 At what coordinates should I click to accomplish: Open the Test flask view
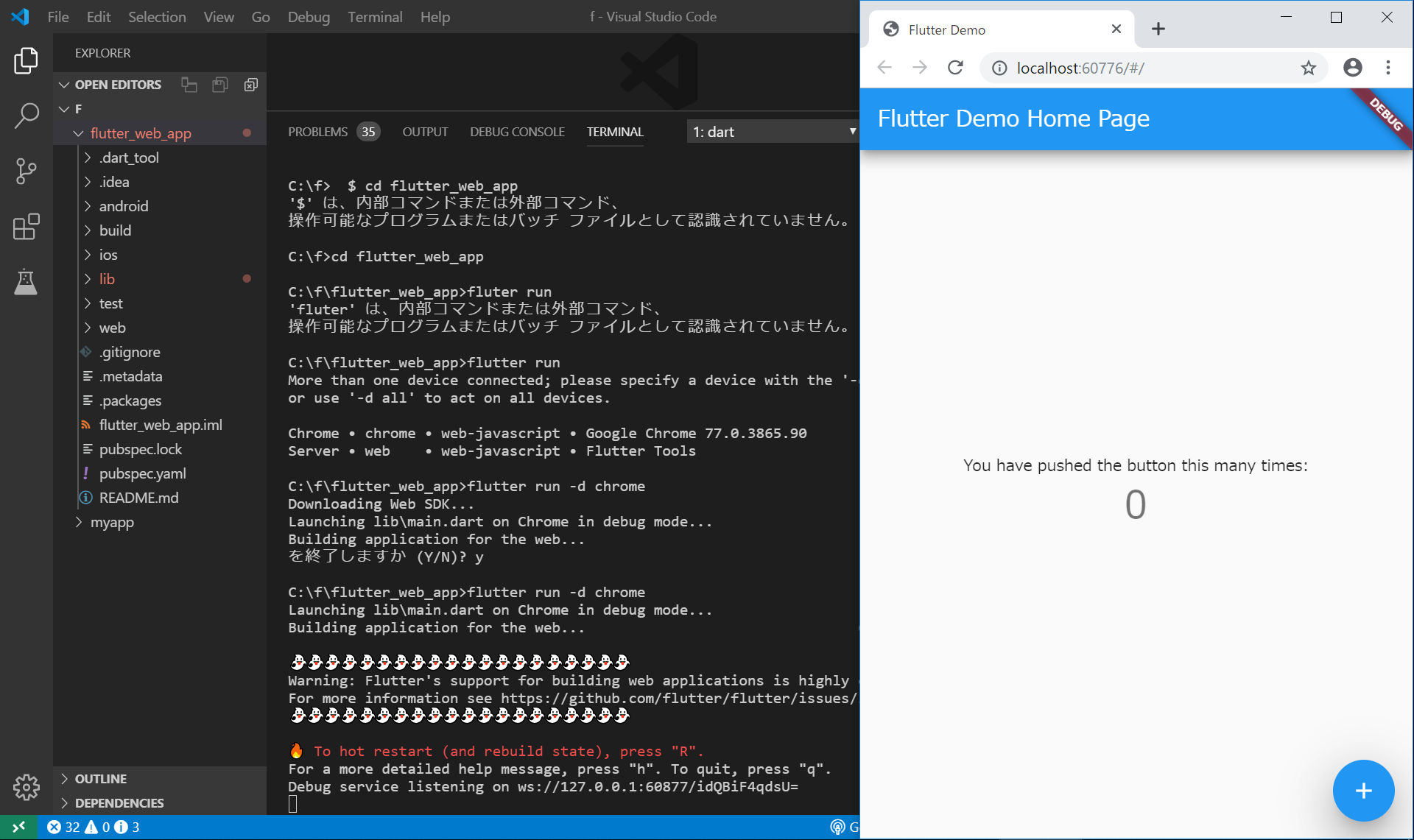[x=27, y=282]
